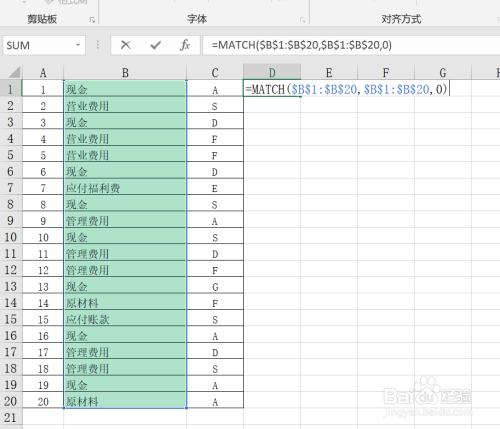Select row 14 header

pos(11,303)
